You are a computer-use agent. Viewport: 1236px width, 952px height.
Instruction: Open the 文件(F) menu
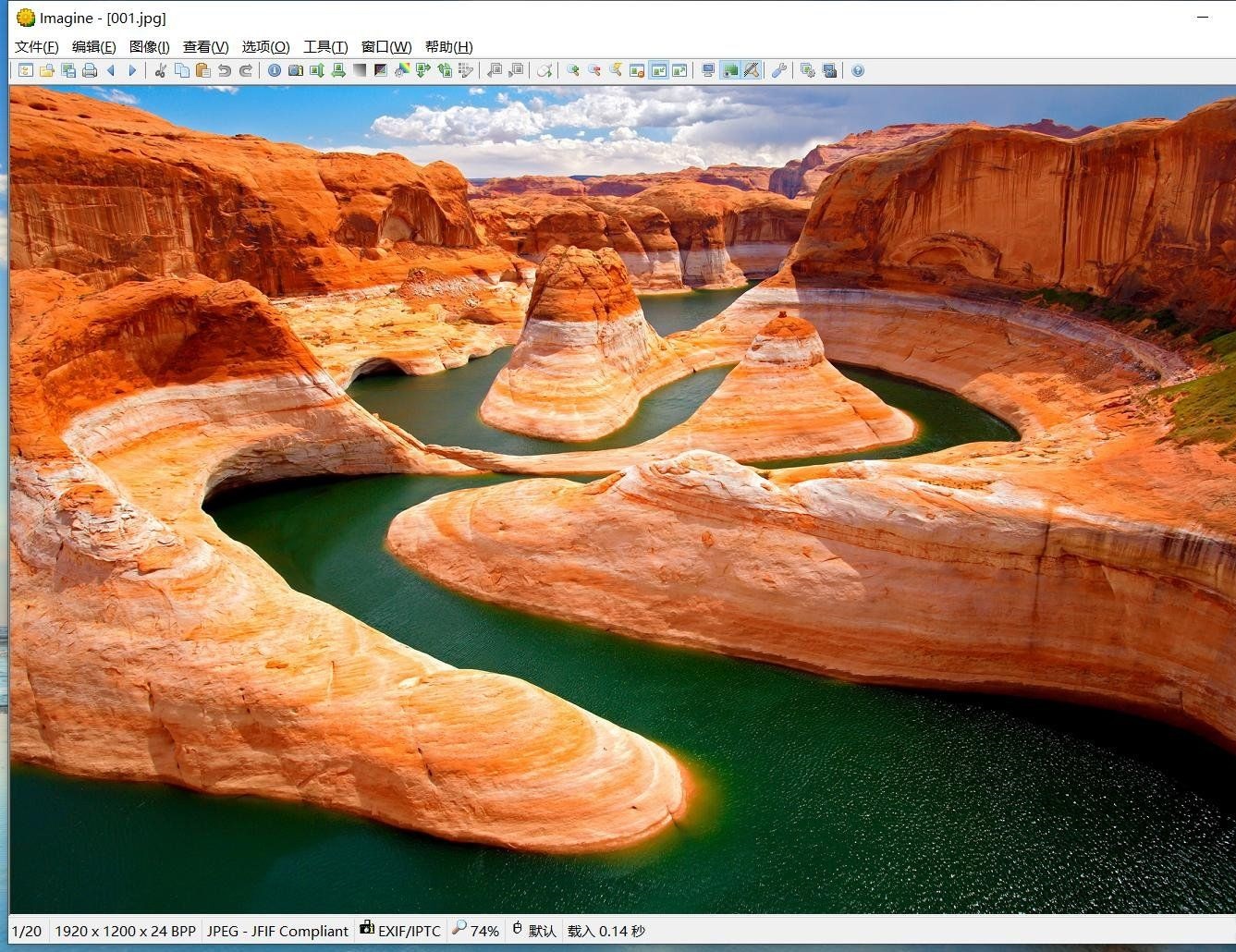coord(37,47)
